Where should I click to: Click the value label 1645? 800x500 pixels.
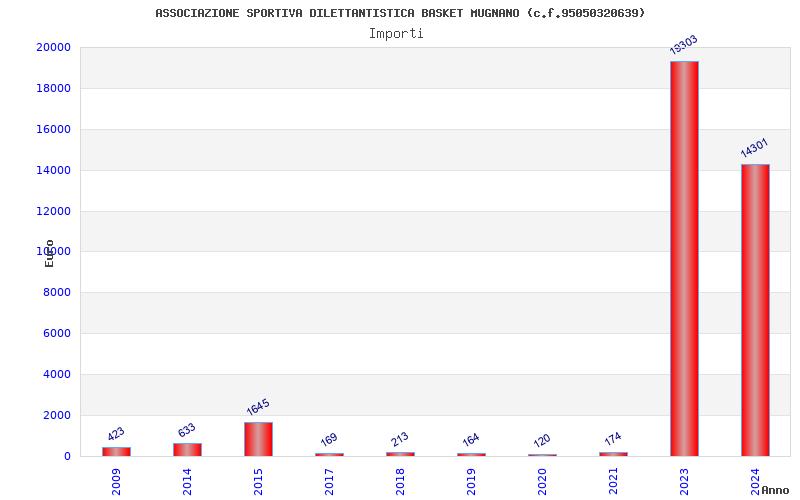[258, 407]
